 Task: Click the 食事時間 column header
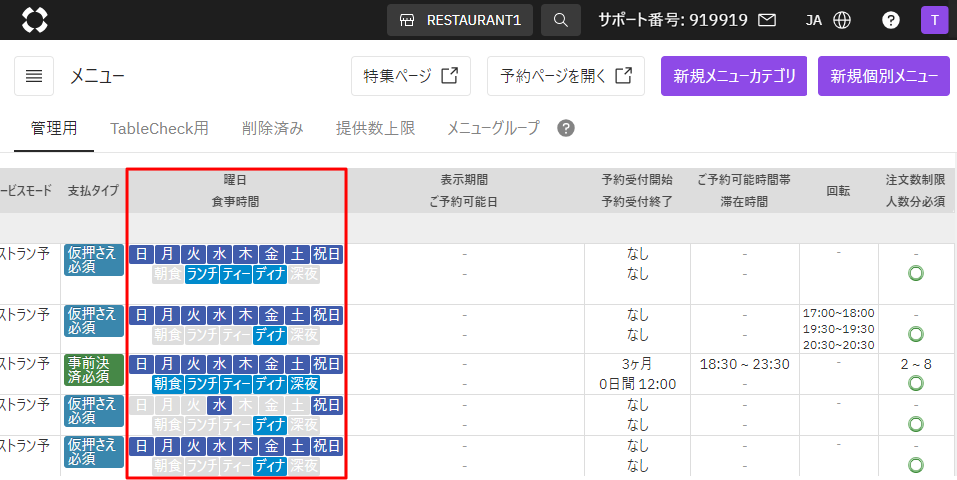point(236,202)
